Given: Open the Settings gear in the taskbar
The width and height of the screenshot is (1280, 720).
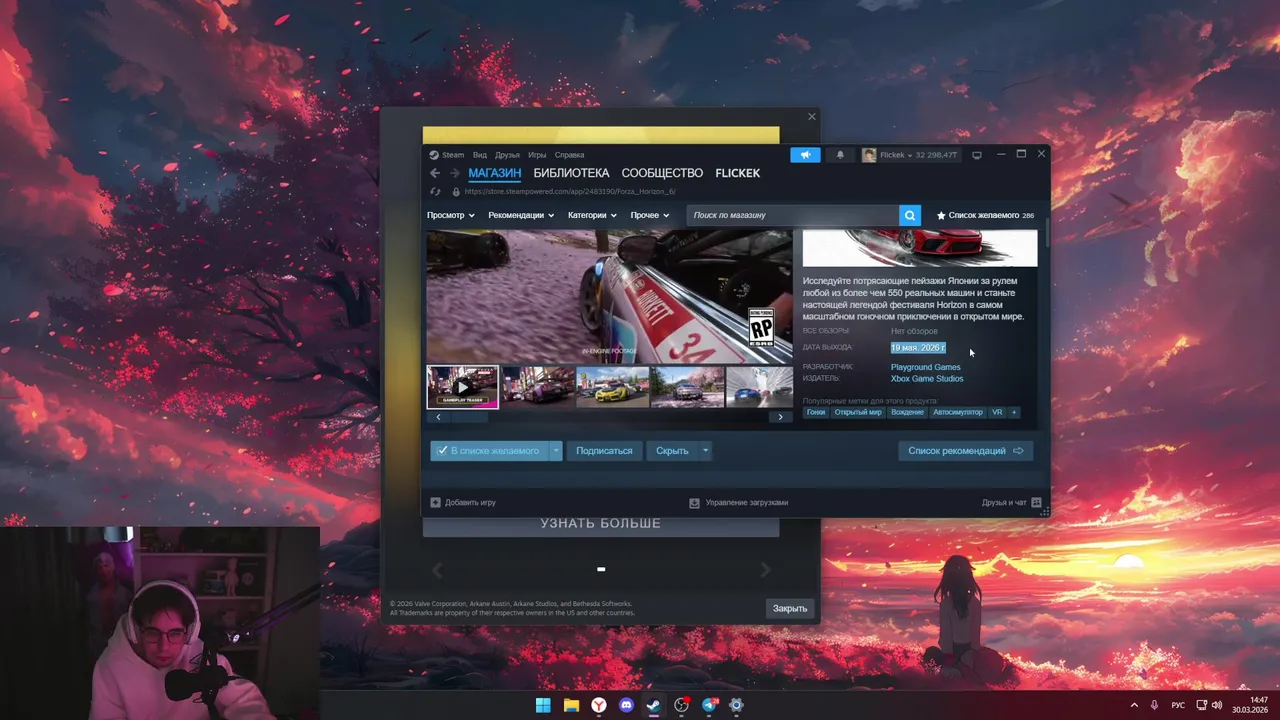Looking at the screenshot, I should point(736,705).
